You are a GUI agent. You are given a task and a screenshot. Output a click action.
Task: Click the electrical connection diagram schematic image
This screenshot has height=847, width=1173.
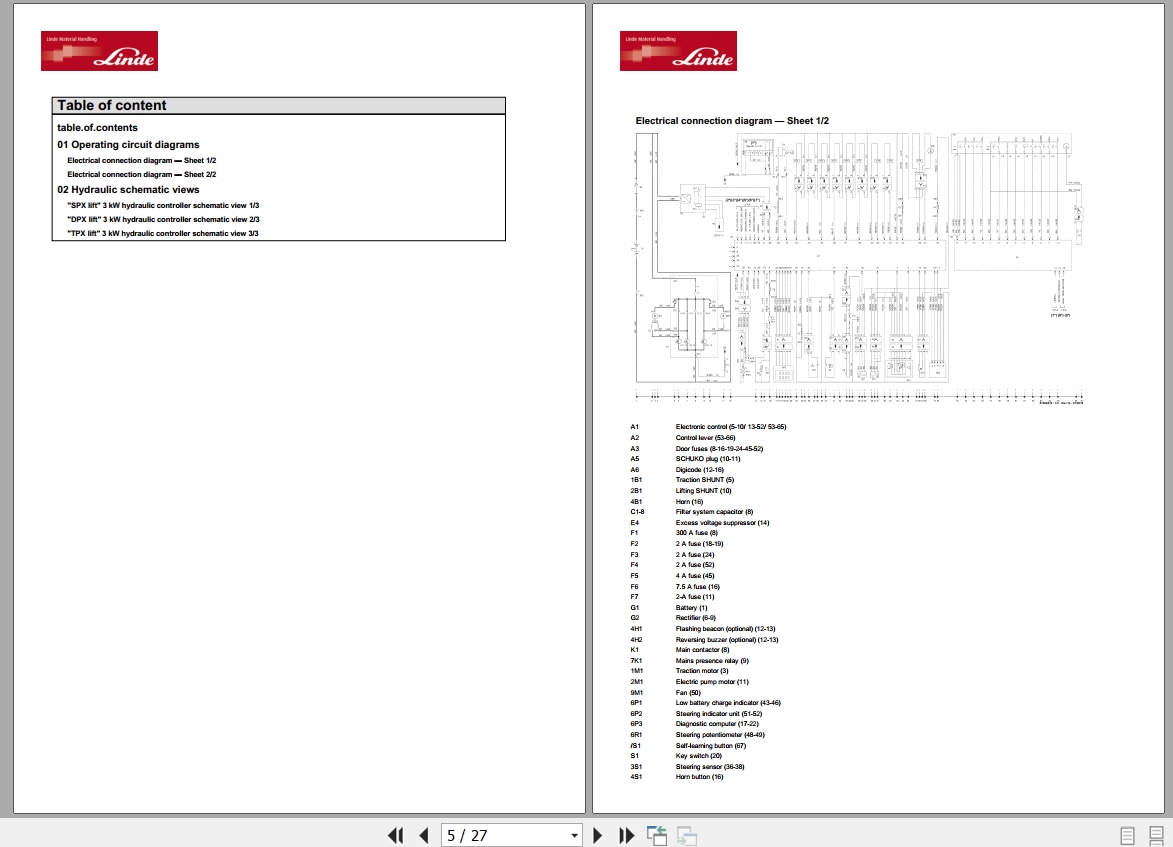(860, 269)
